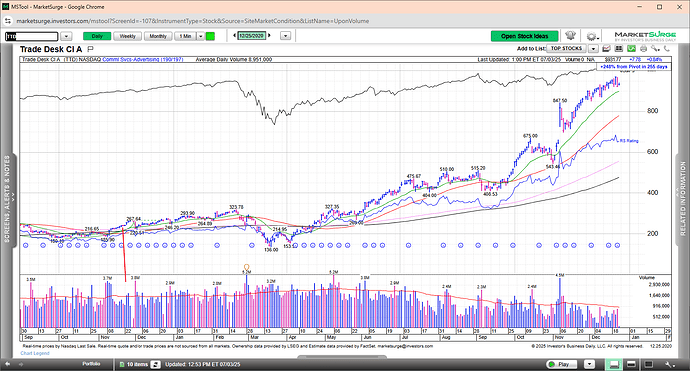Expand the Add to List dropdown
Screen dimensions: 690x371
[593, 49]
